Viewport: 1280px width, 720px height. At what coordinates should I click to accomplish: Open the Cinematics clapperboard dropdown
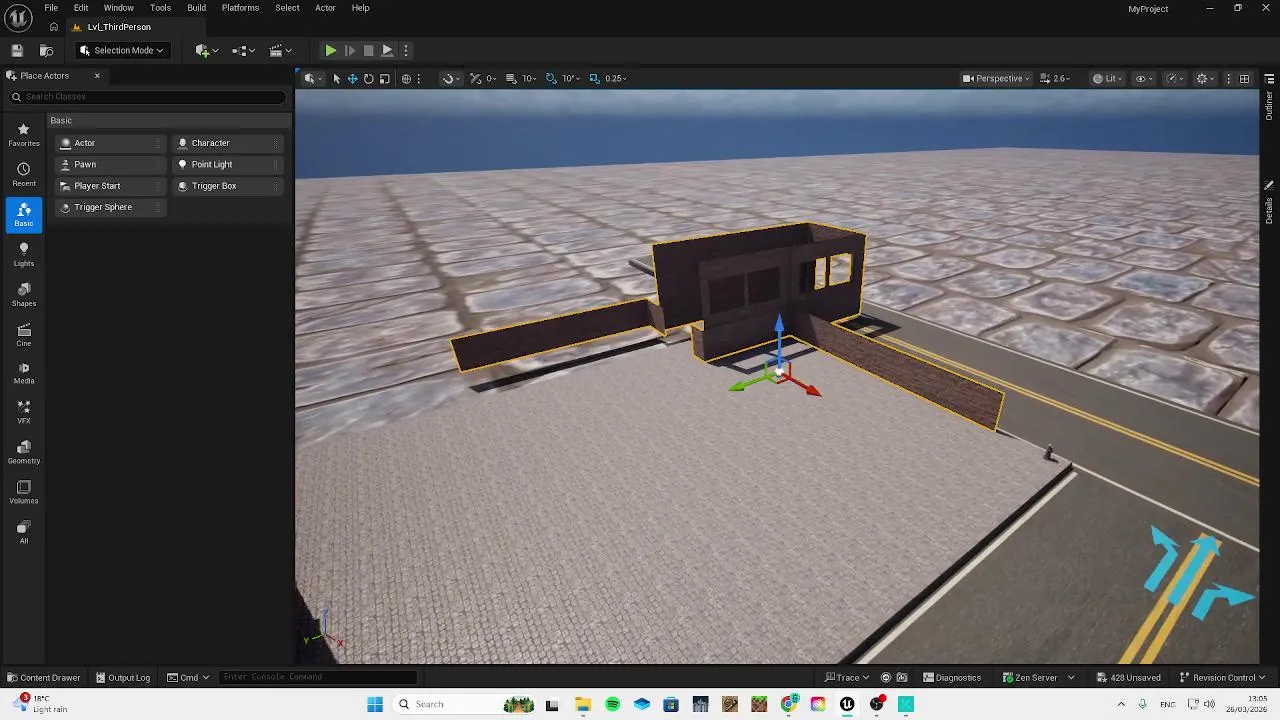tap(281, 50)
